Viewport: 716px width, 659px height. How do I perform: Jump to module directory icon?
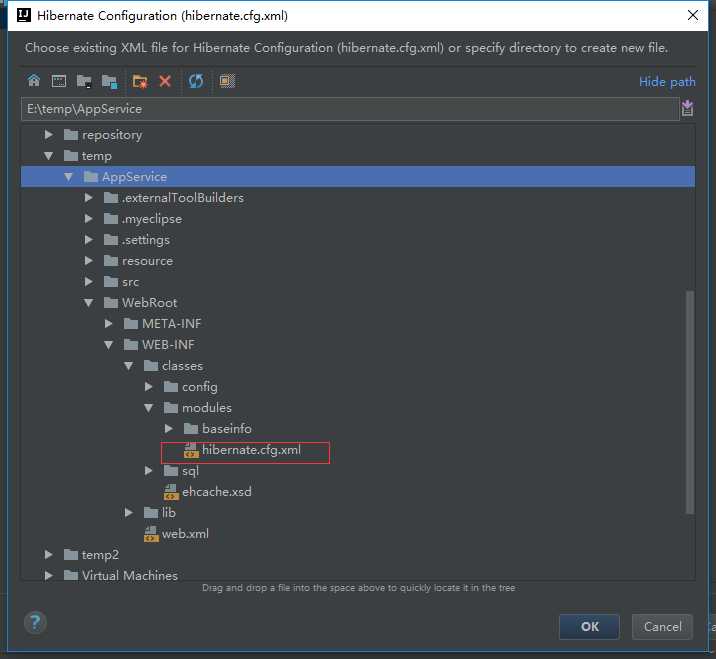click(x=110, y=82)
